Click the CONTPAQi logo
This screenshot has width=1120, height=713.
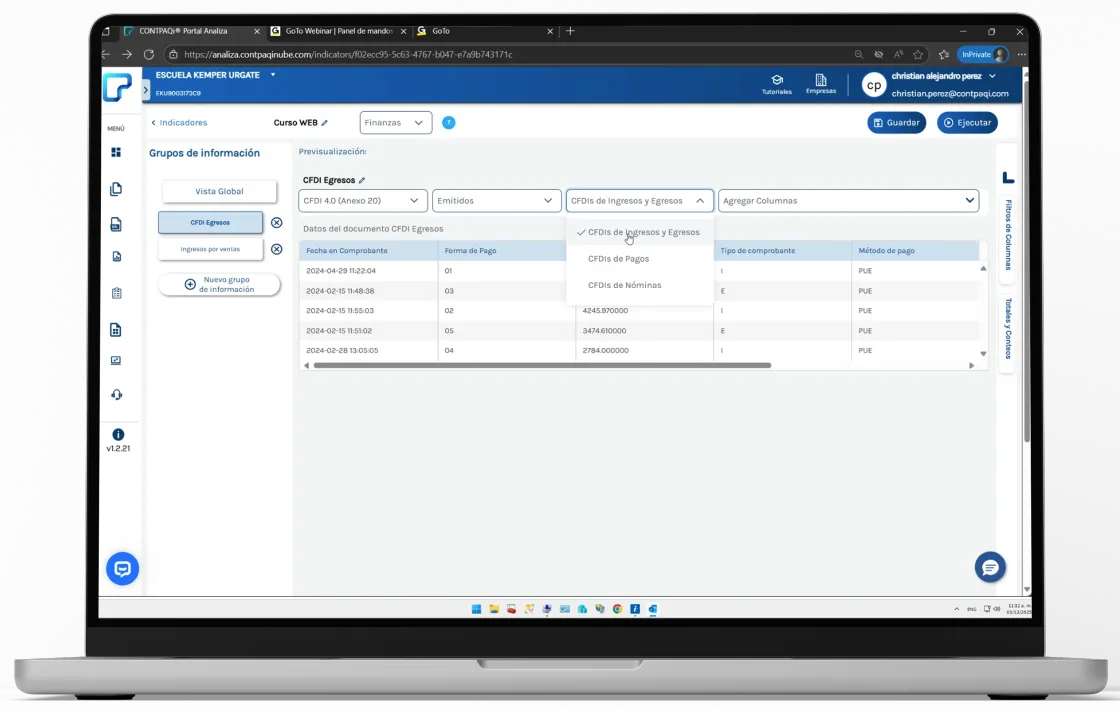click(x=117, y=87)
